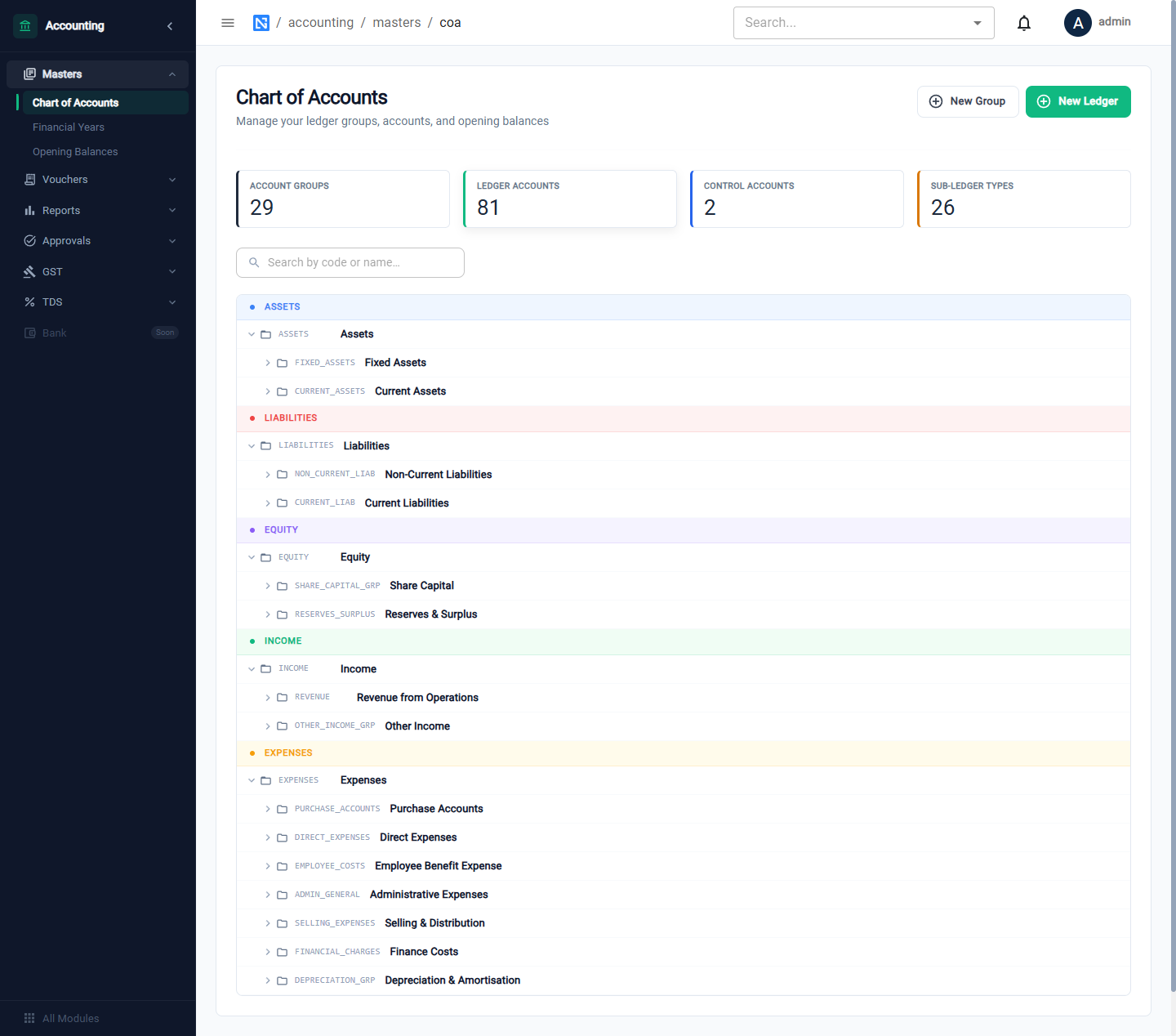Open the admin user avatar
This screenshot has height=1036, width=1176.
point(1078,23)
